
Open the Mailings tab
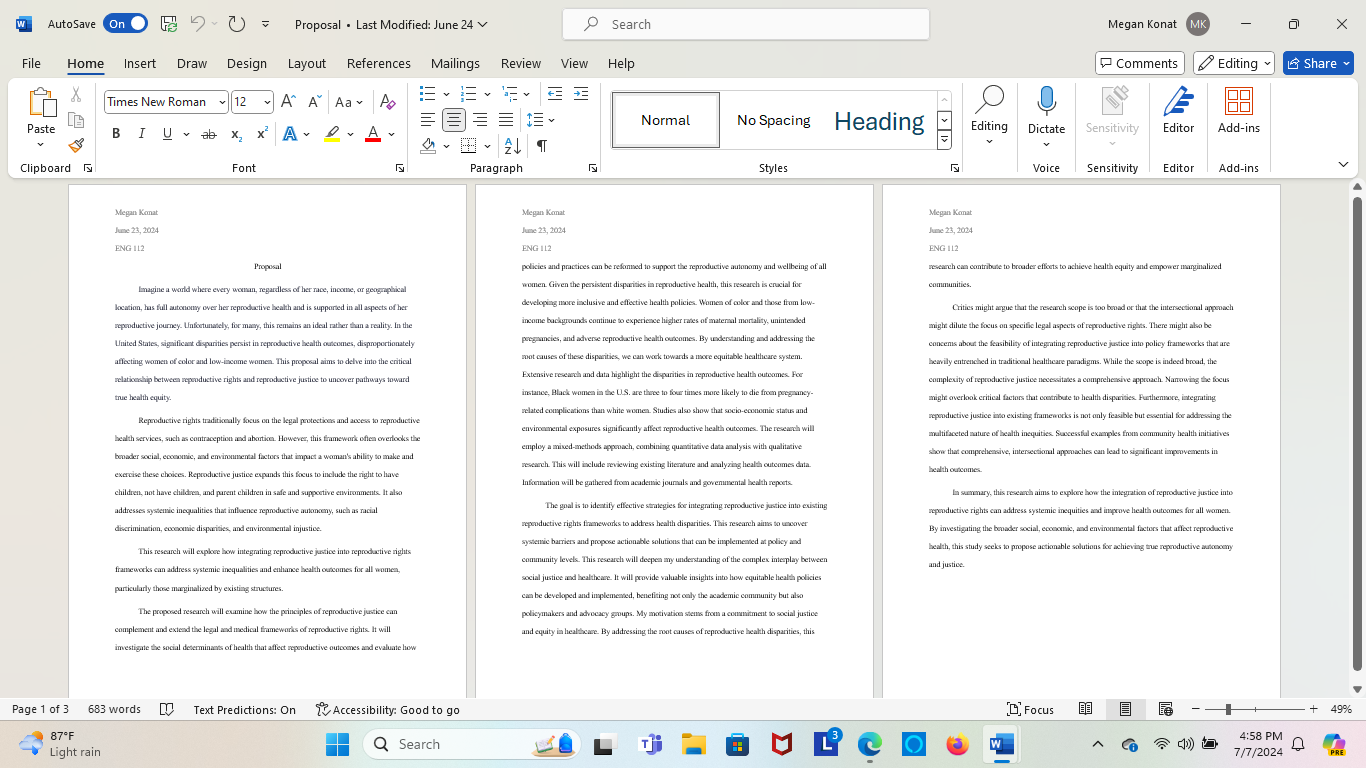(x=455, y=63)
